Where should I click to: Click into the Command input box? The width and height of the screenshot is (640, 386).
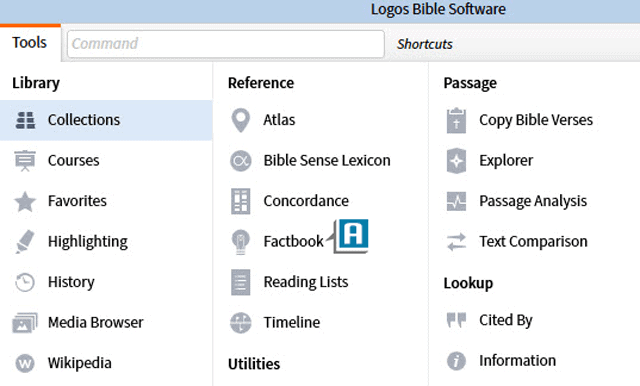point(226,44)
